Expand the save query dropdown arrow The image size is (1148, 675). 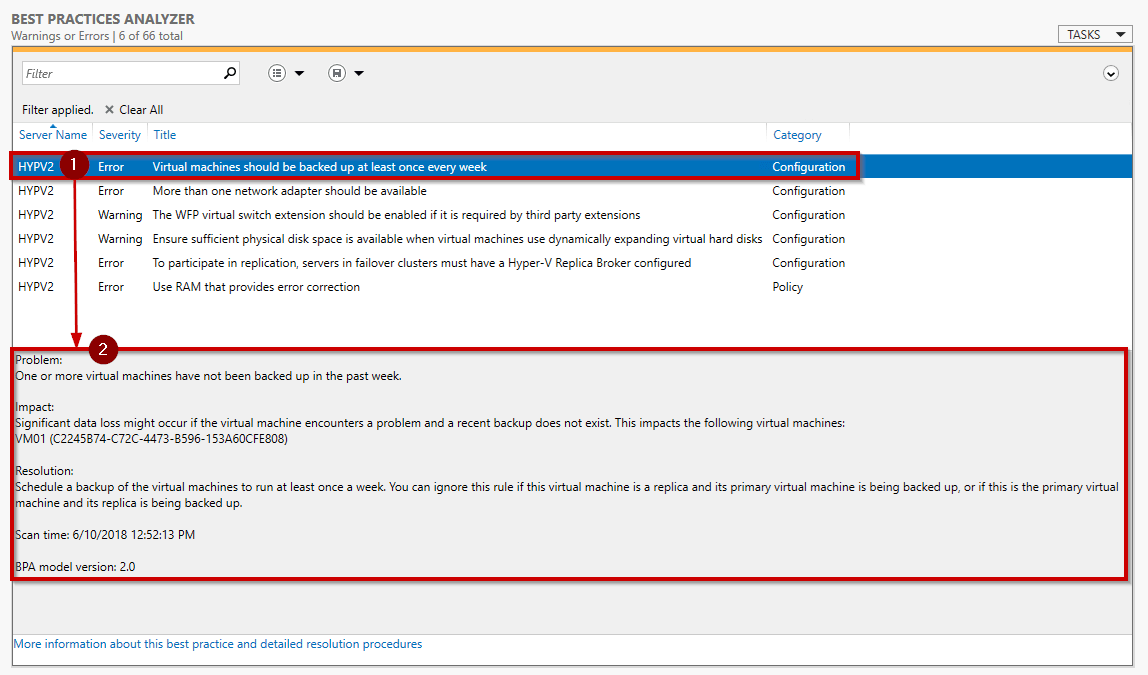pyautogui.click(x=359, y=73)
